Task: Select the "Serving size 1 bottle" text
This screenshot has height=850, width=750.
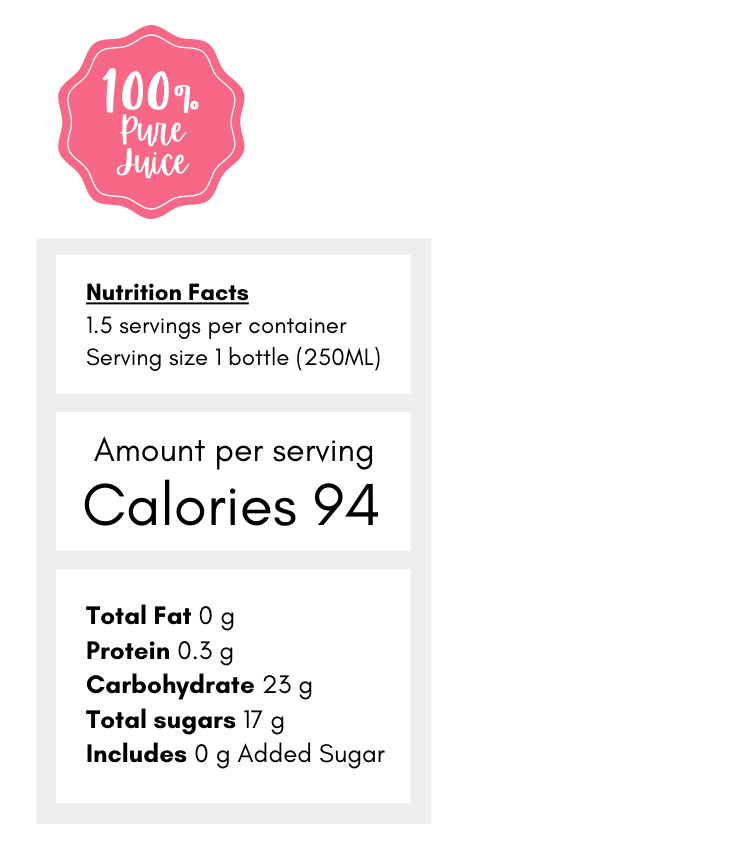Action: pyautogui.click(x=188, y=358)
